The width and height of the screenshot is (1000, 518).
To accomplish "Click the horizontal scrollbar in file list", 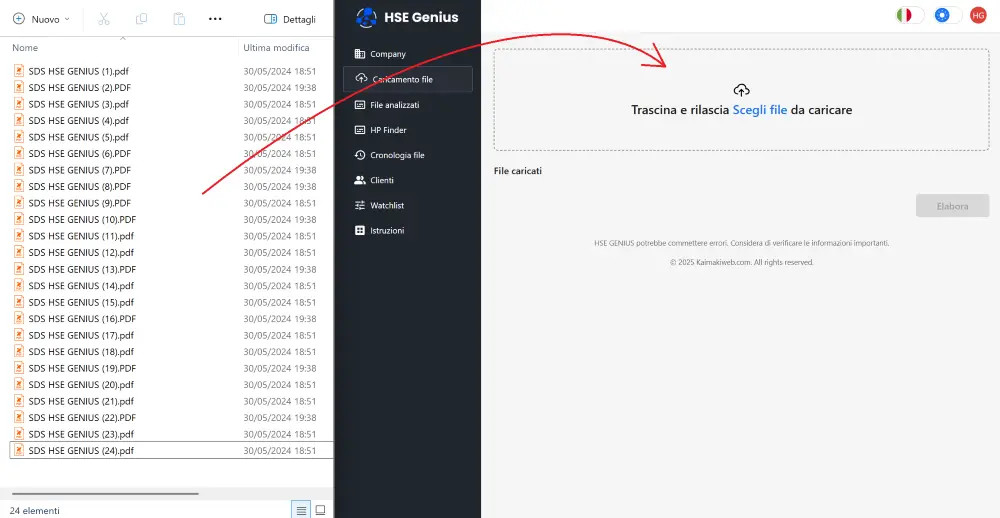I will click(x=105, y=493).
